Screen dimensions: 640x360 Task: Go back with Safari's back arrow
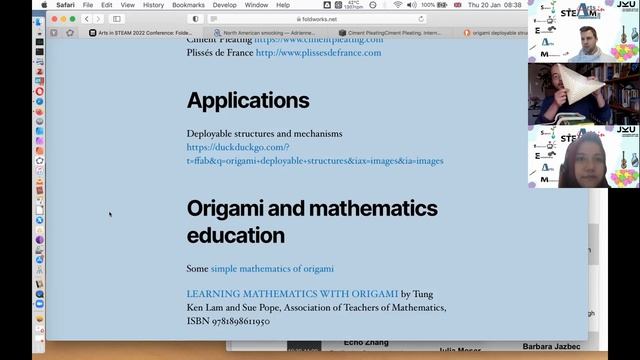tap(87, 19)
